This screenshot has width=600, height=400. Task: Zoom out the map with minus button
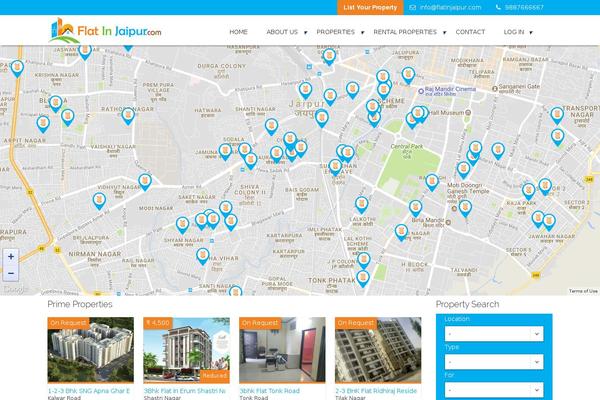11,273
